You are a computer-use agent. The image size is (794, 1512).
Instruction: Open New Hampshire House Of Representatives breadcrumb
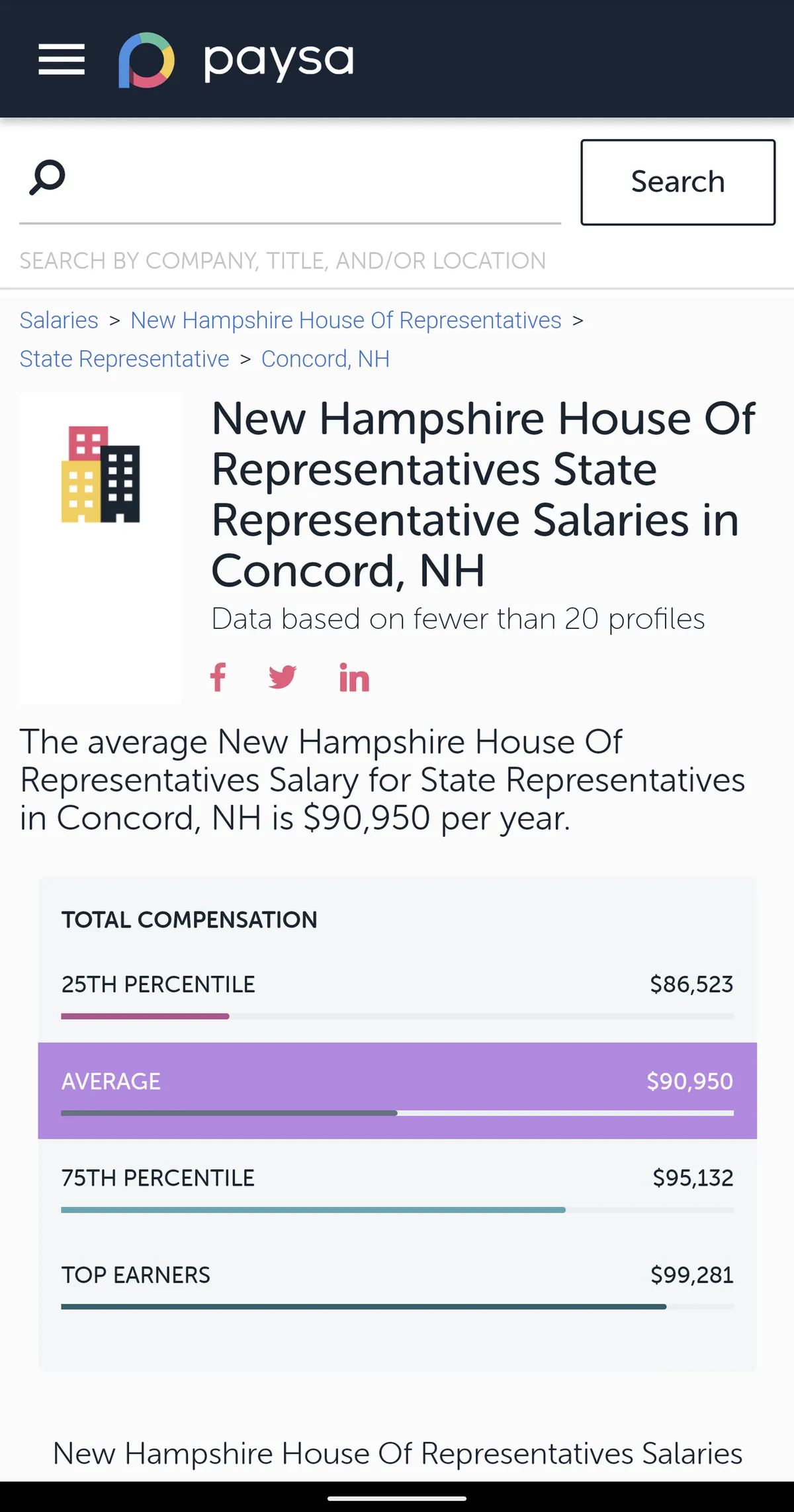click(x=345, y=320)
